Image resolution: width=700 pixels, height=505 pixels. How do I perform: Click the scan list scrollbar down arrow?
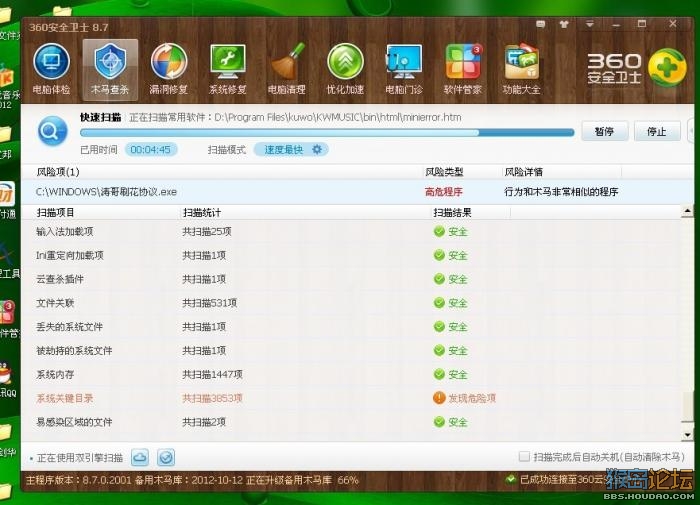[688, 434]
